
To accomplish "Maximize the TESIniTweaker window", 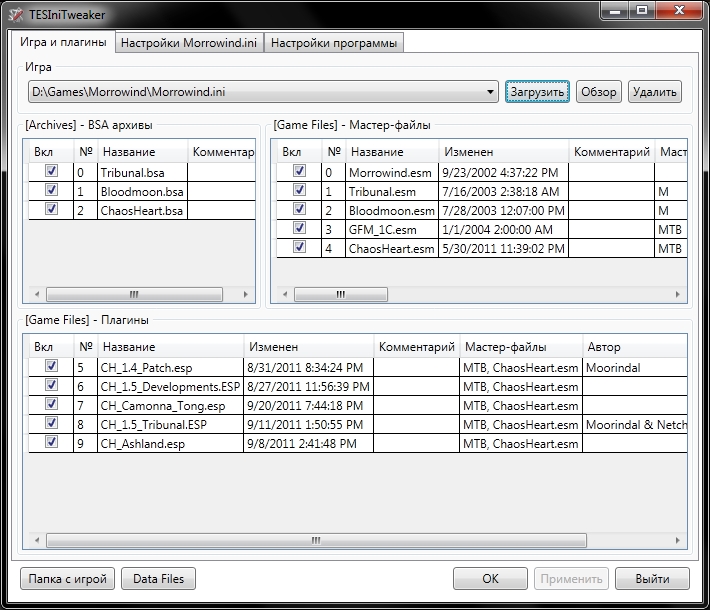I will 642,10.
